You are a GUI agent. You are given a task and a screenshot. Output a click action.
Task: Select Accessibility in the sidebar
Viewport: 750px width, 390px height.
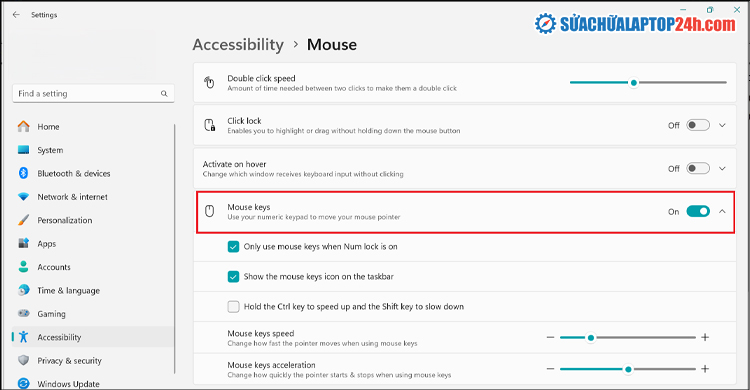(x=93, y=337)
